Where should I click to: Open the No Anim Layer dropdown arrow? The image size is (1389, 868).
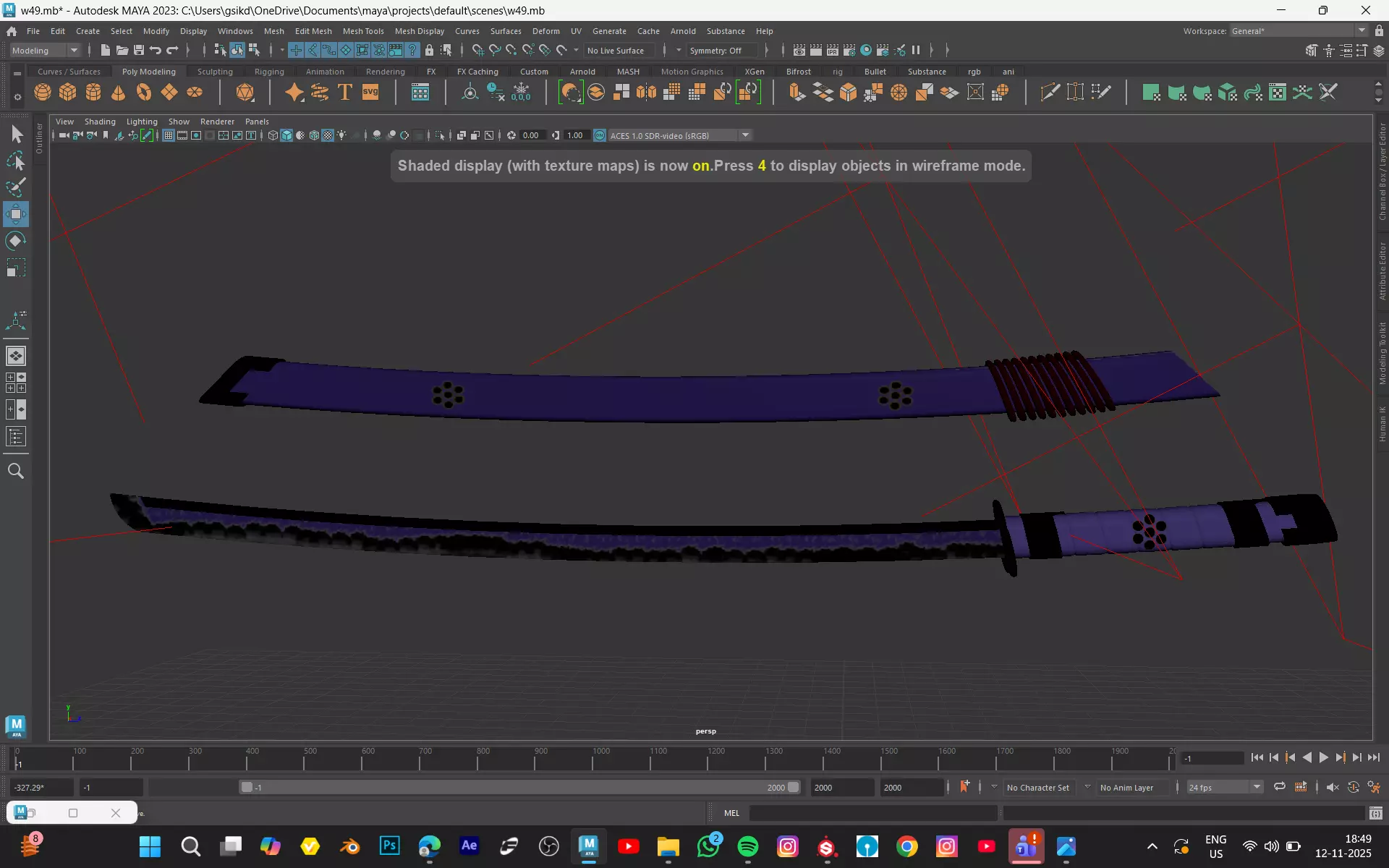[1087, 787]
